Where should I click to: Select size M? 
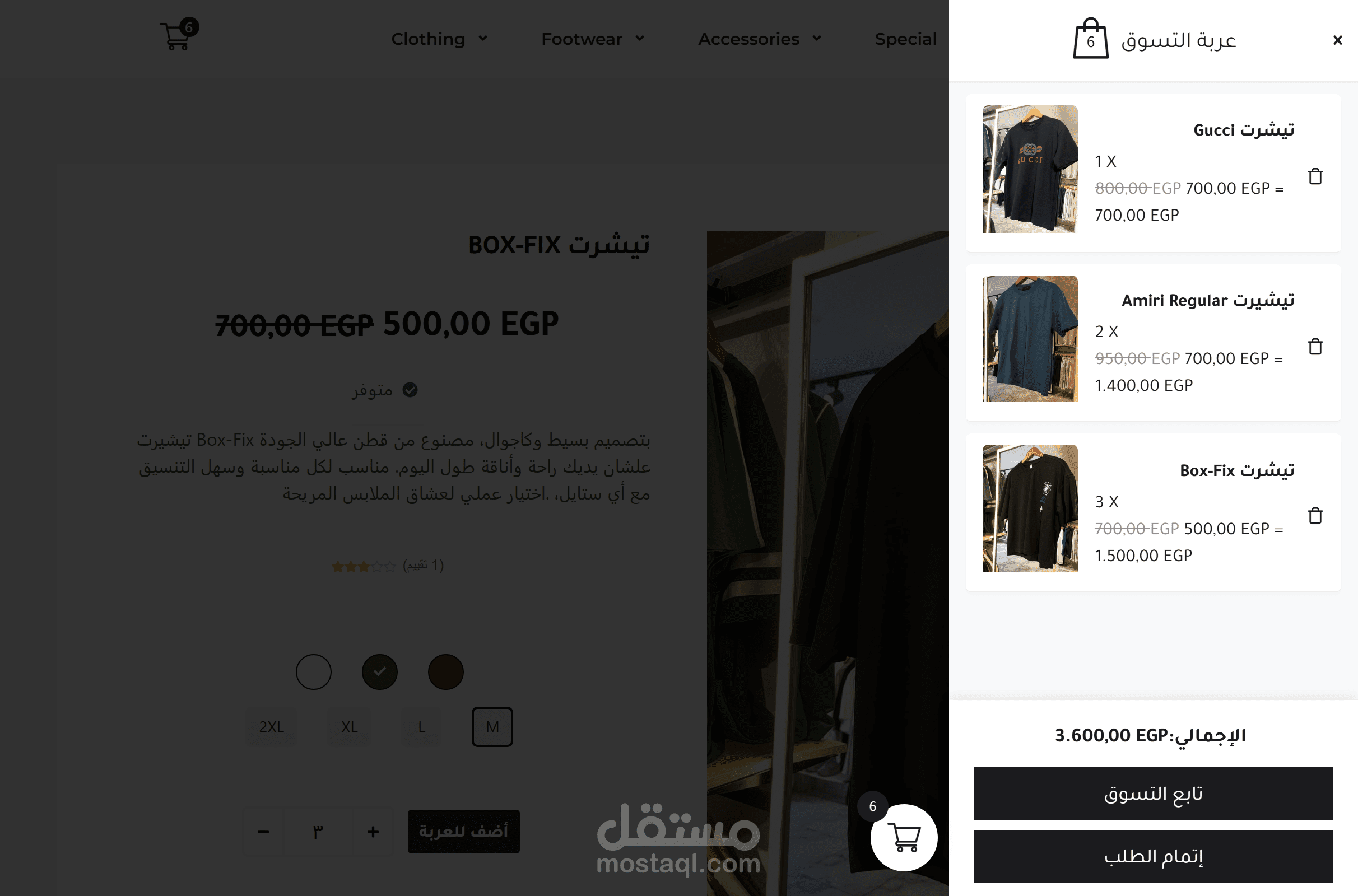492,727
